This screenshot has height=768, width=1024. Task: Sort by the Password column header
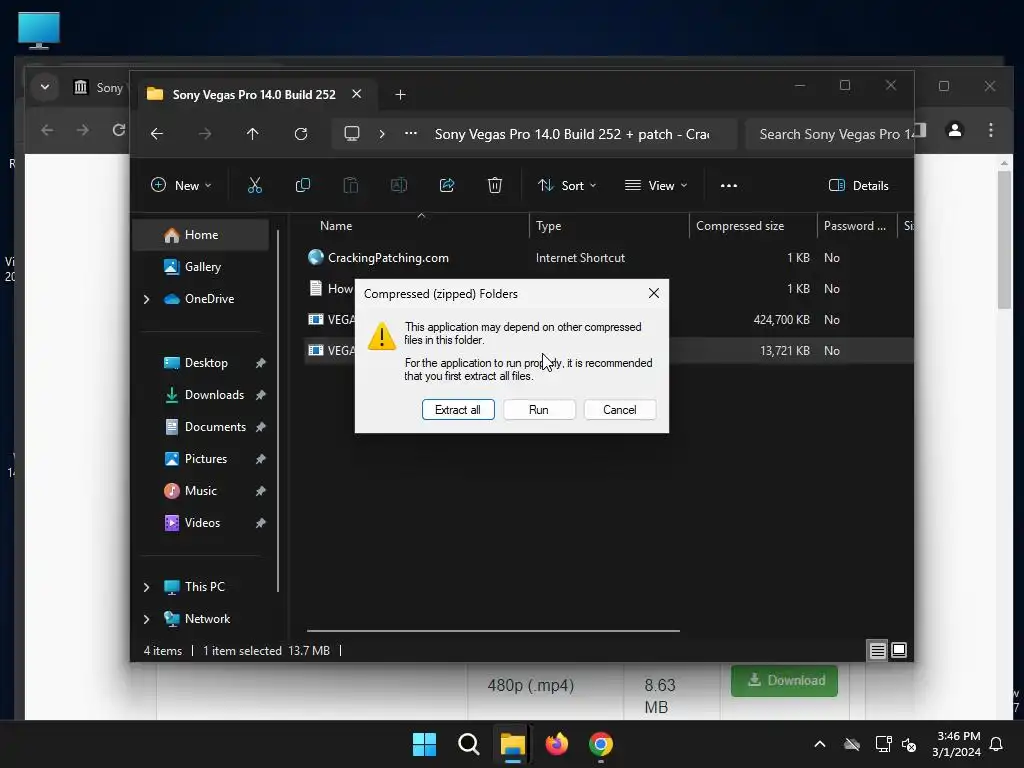pyautogui.click(x=857, y=226)
